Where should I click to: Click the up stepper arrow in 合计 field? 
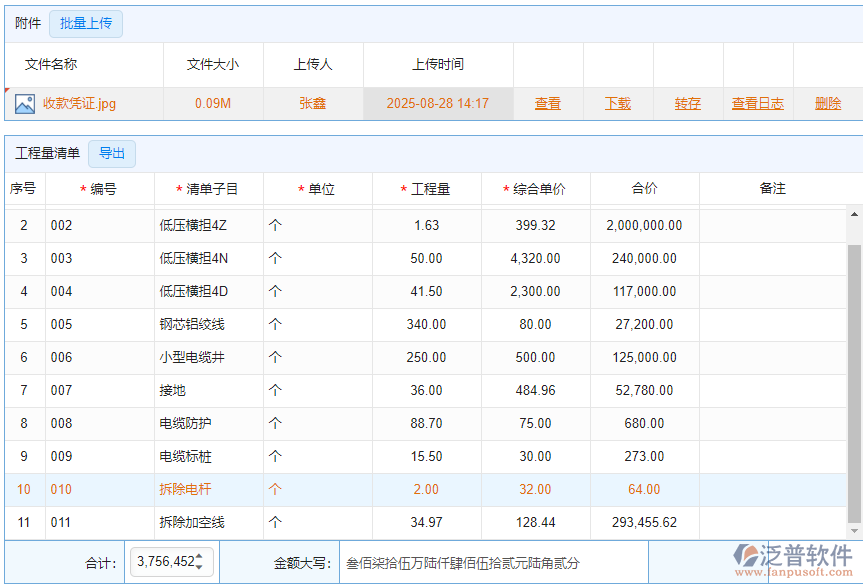pos(200,557)
